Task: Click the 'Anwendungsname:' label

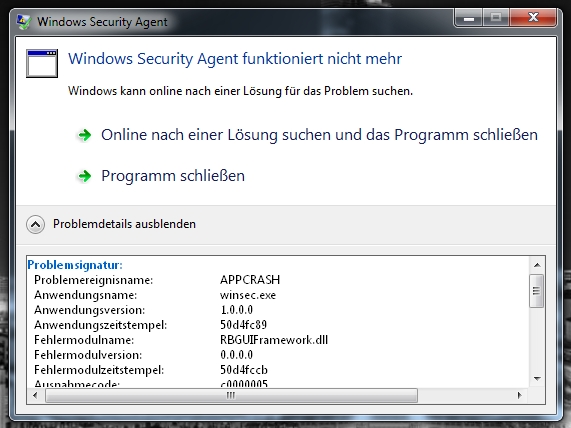Action: (86, 295)
